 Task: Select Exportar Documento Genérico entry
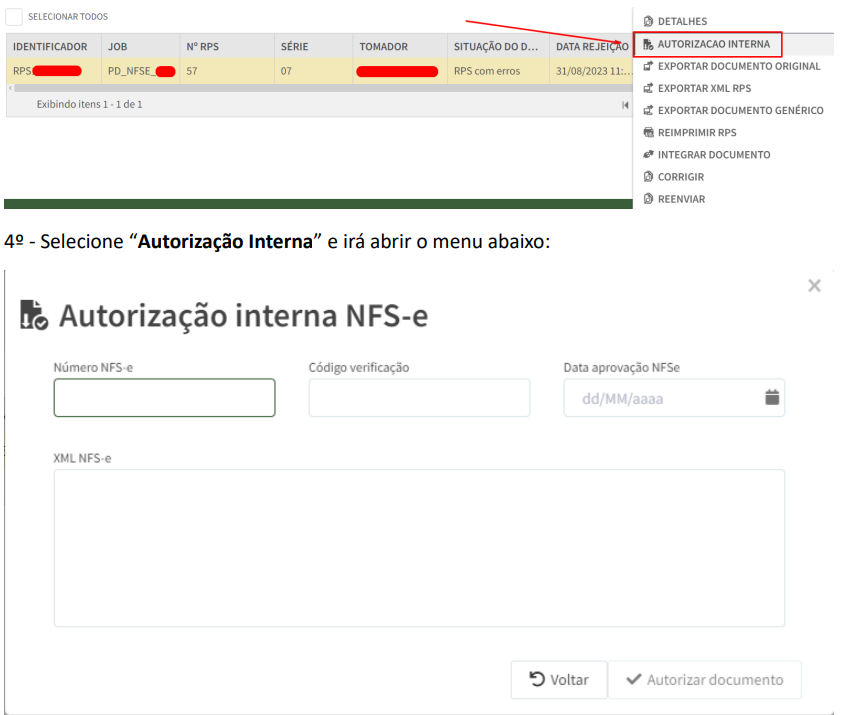(x=740, y=110)
